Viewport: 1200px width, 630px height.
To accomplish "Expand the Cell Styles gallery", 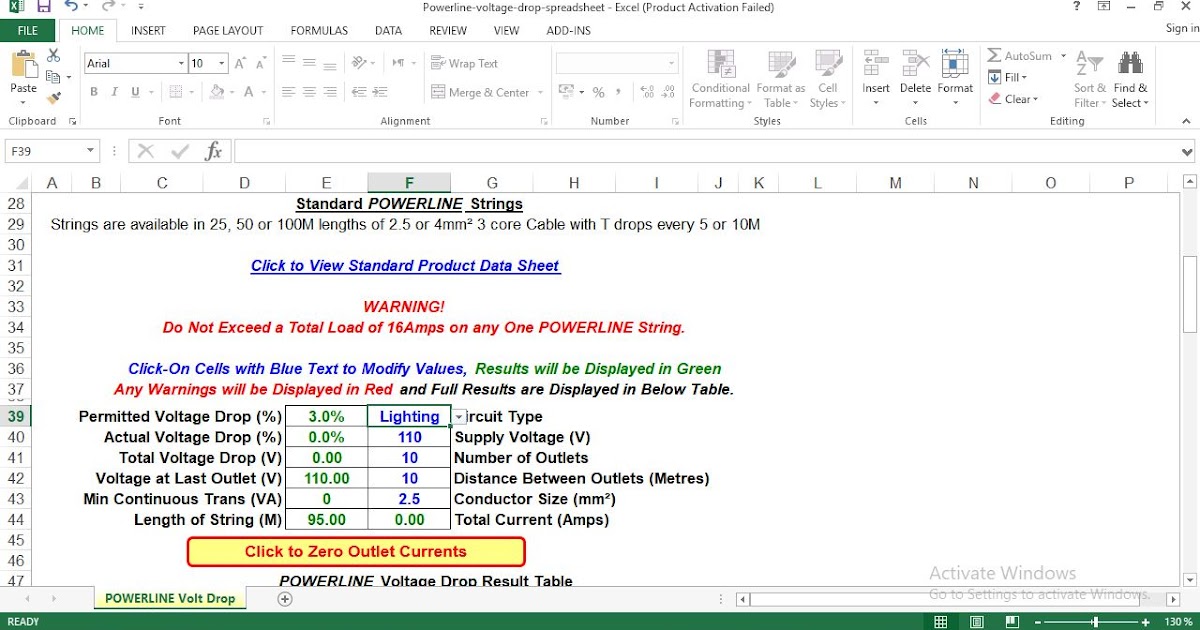I will tap(828, 80).
